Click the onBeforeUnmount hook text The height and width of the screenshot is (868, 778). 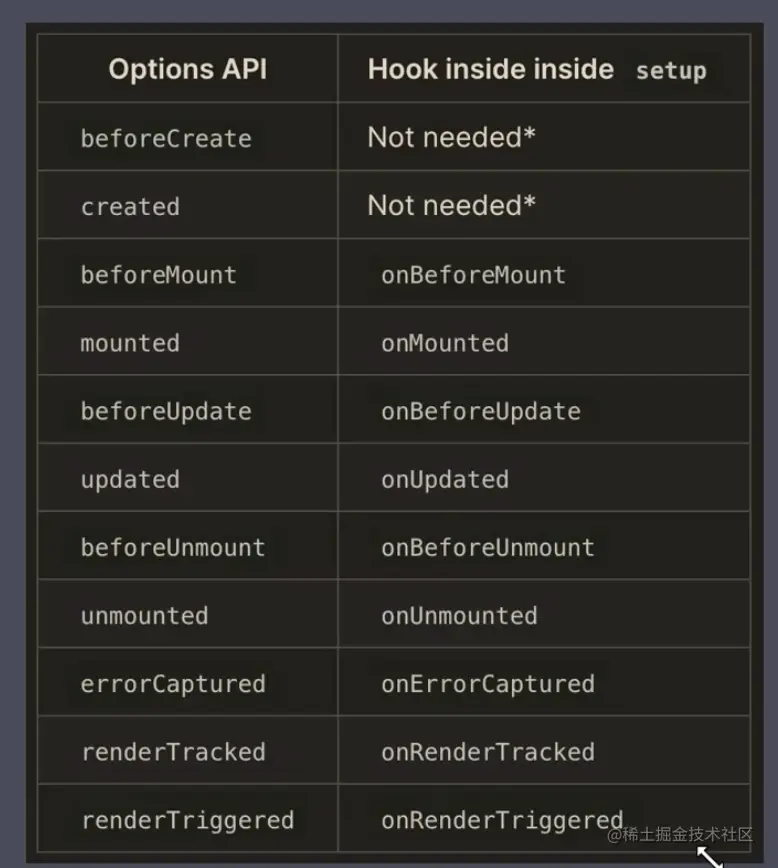(x=487, y=547)
